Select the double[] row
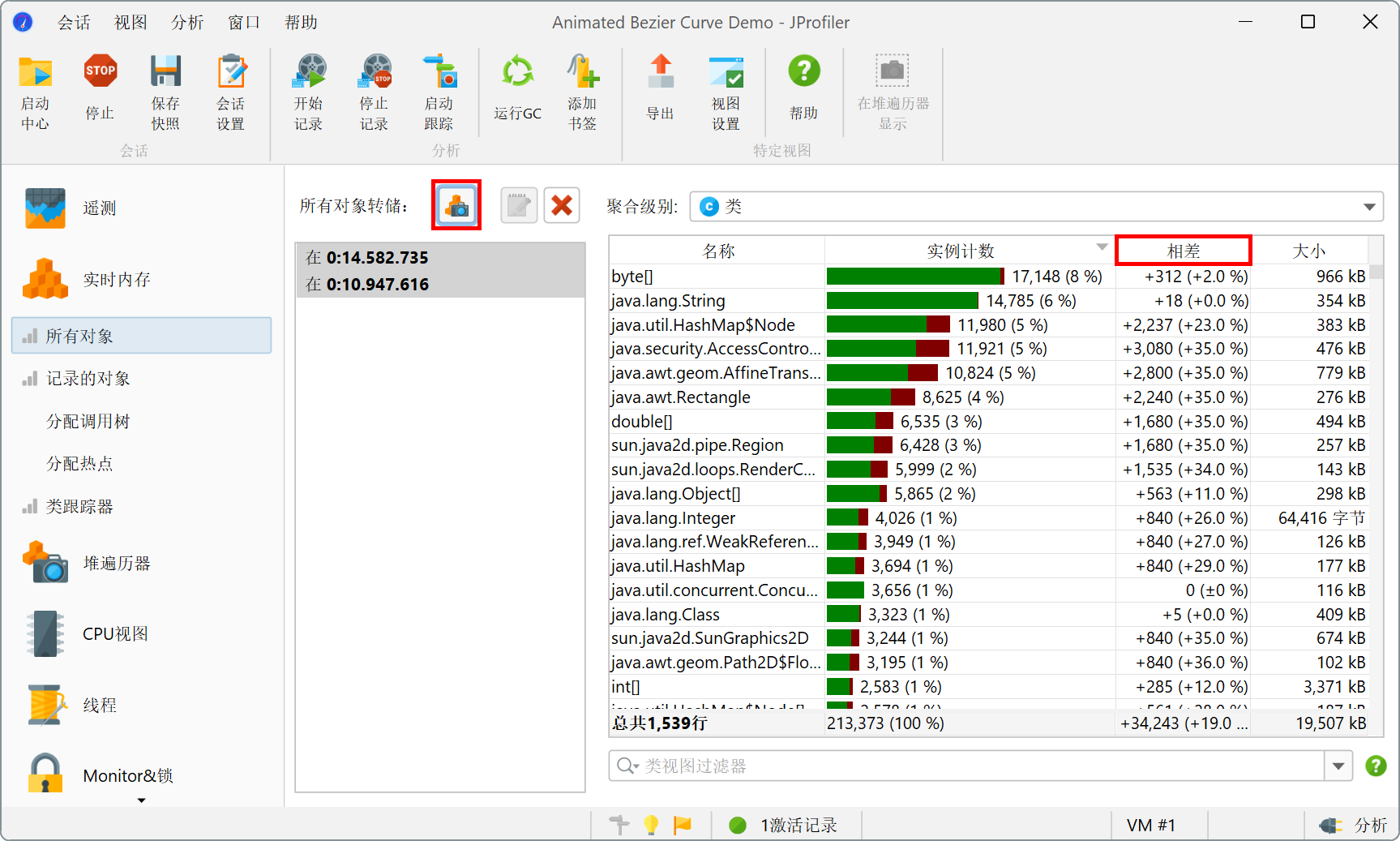This screenshot has height=841, width=1400. (988, 422)
